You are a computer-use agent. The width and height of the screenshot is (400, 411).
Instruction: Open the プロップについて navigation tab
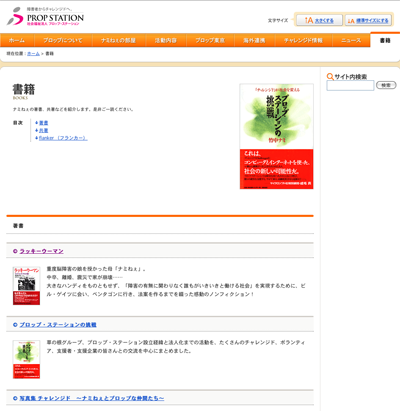(63, 40)
